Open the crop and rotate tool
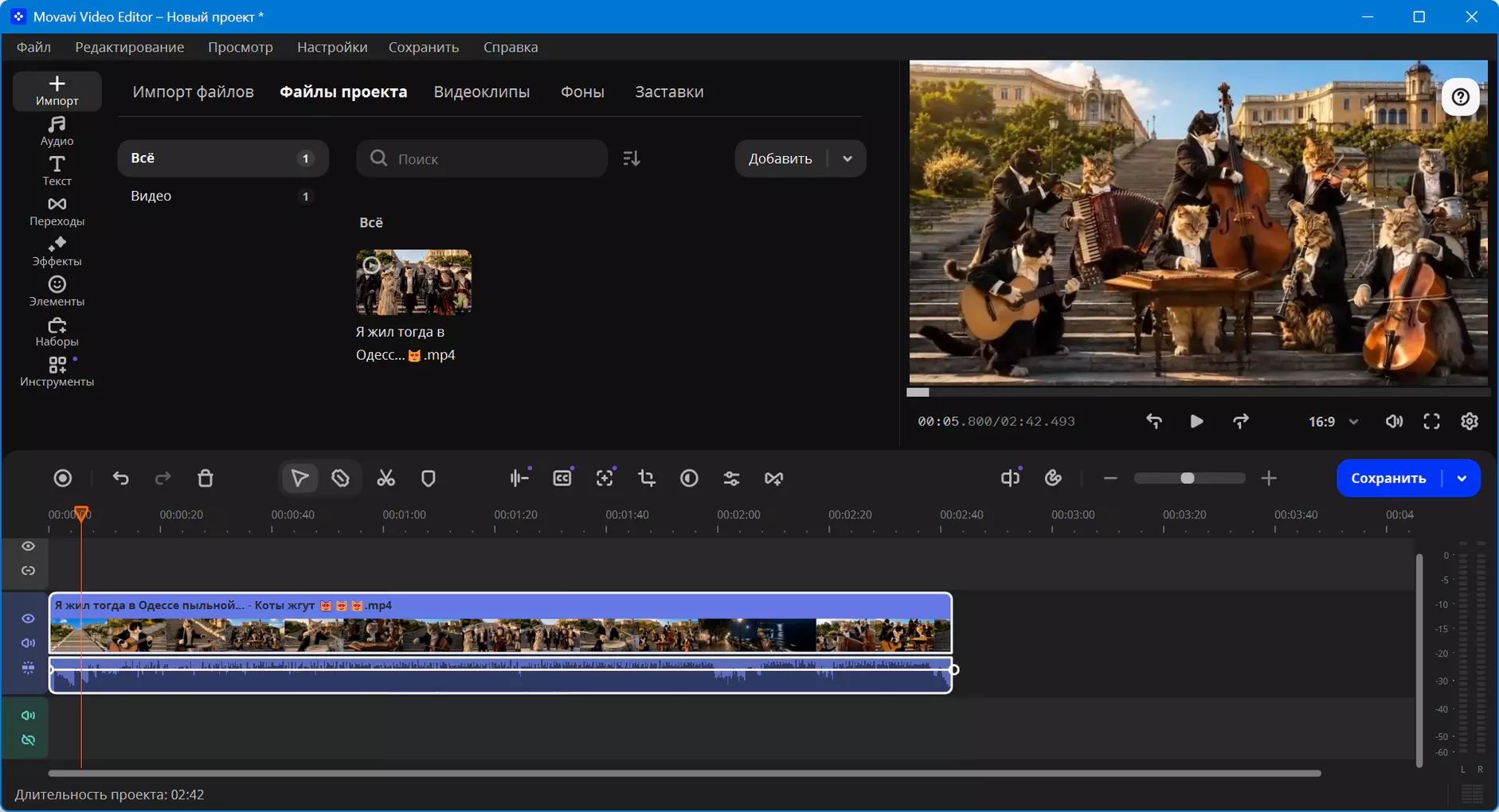 point(647,478)
